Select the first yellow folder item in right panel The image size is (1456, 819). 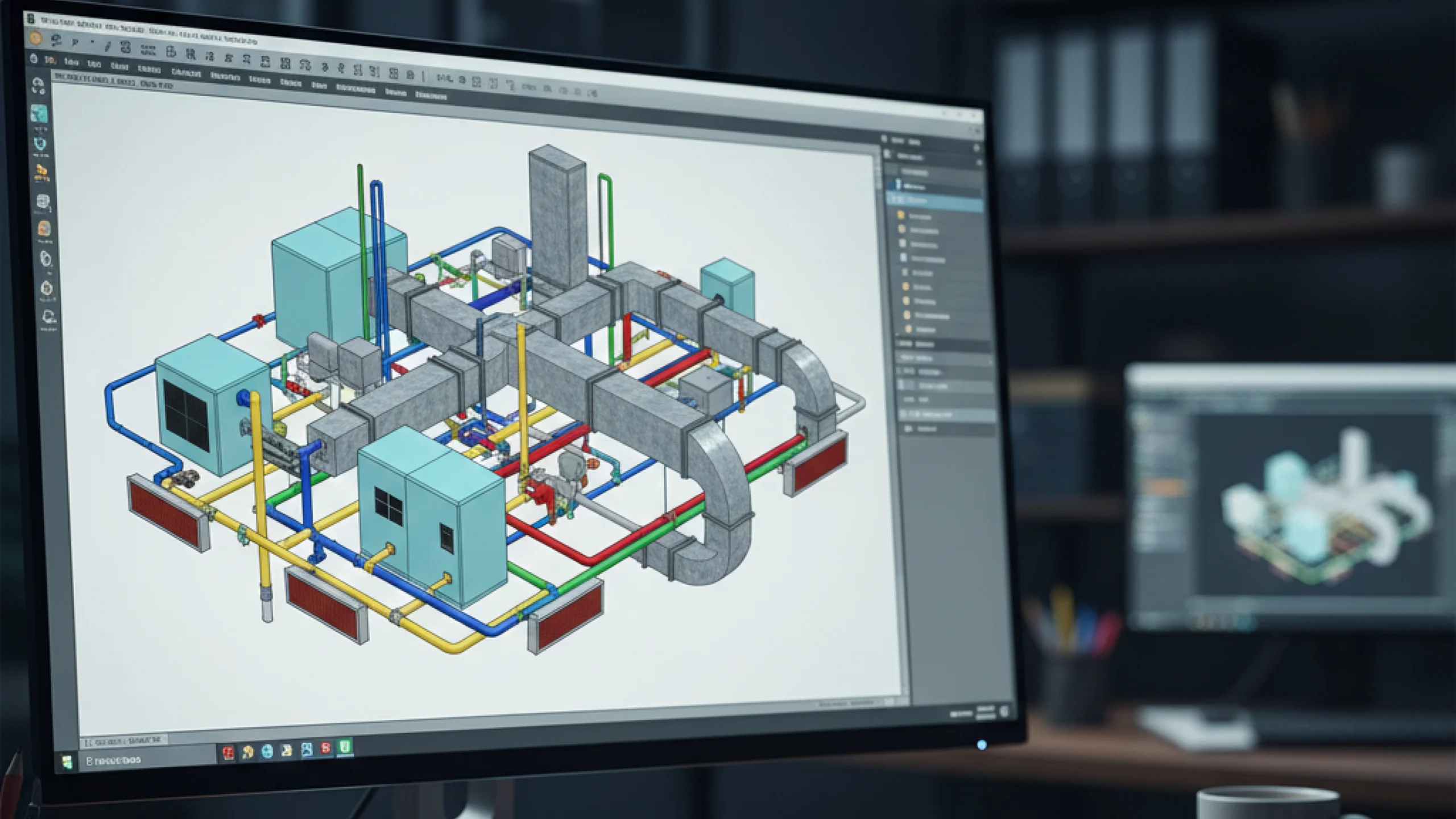[x=901, y=216]
